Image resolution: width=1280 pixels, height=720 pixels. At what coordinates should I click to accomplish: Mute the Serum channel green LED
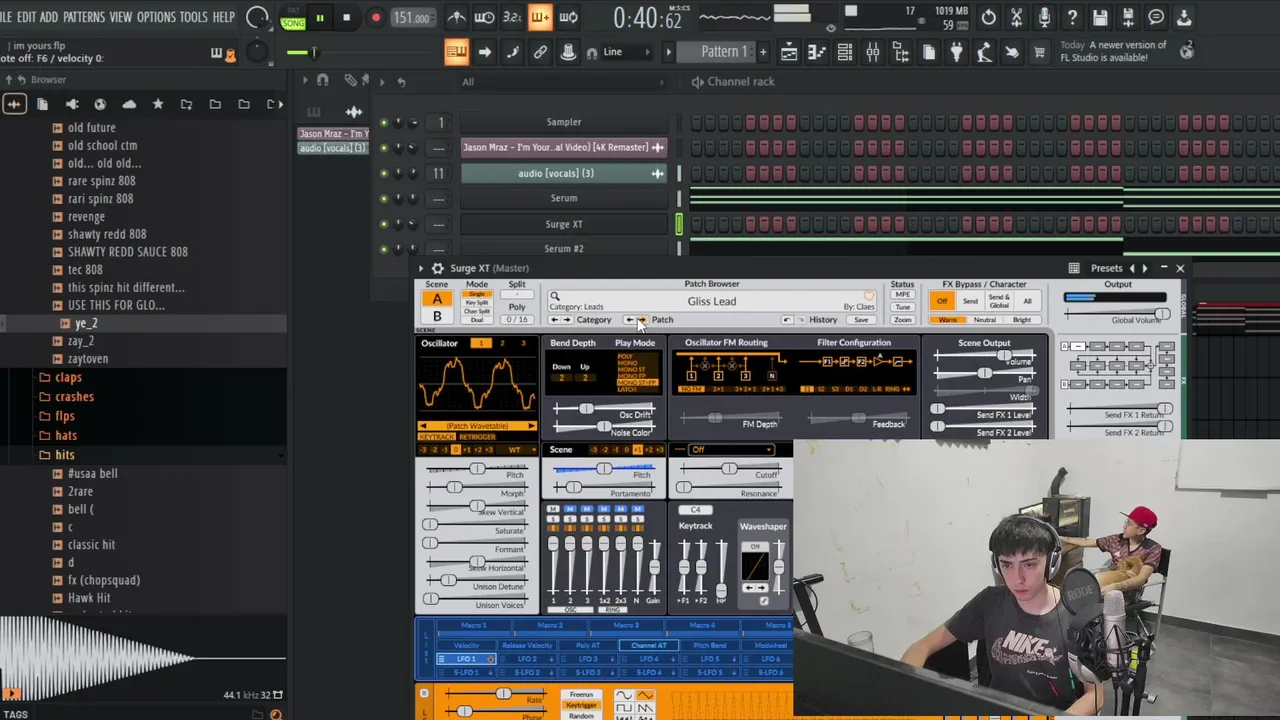[x=383, y=199]
